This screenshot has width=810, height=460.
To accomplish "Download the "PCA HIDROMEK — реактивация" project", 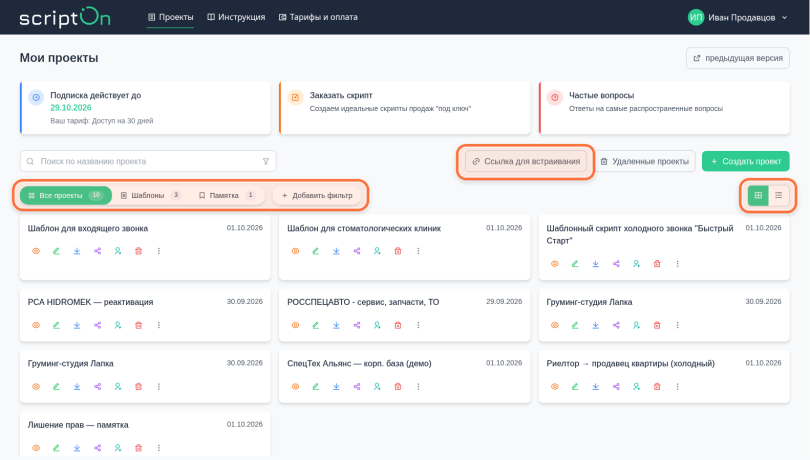I will [77, 325].
